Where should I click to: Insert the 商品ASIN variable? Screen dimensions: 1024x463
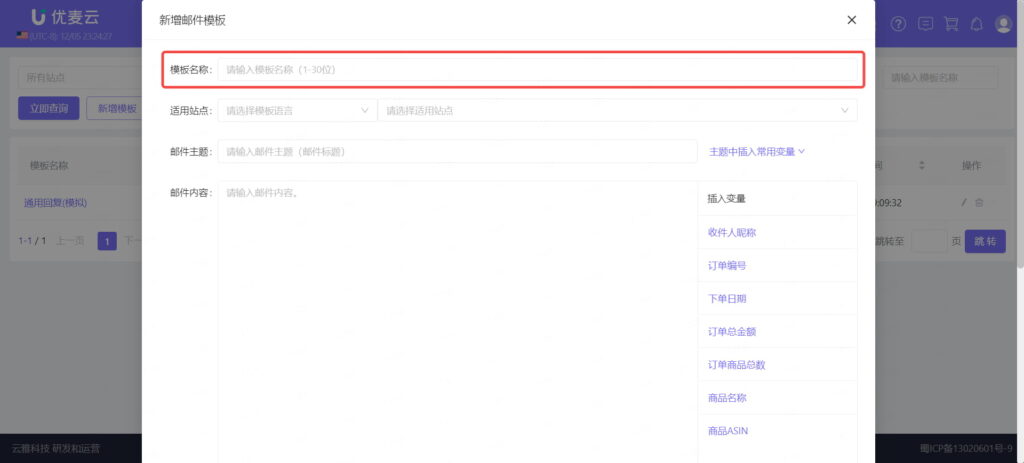(728, 430)
